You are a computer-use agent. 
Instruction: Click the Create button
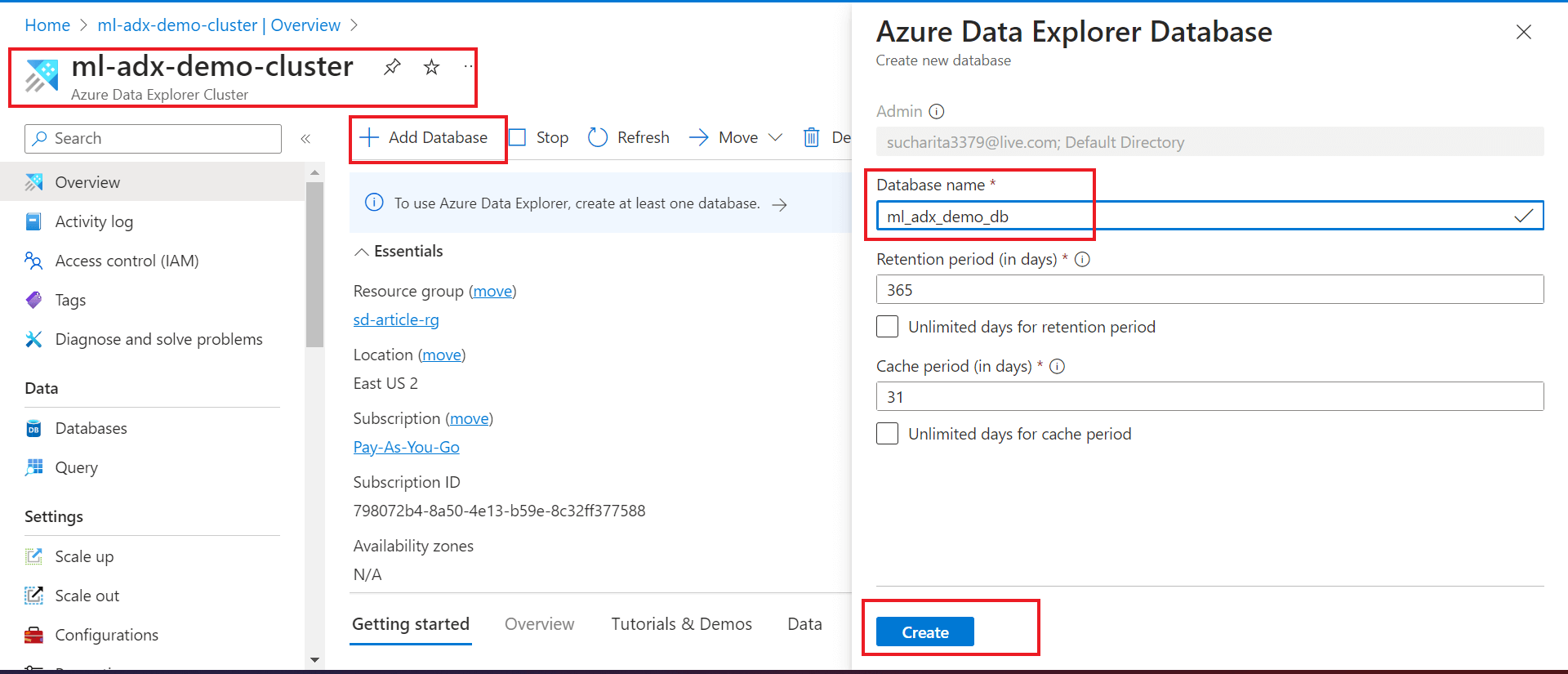pos(924,632)
